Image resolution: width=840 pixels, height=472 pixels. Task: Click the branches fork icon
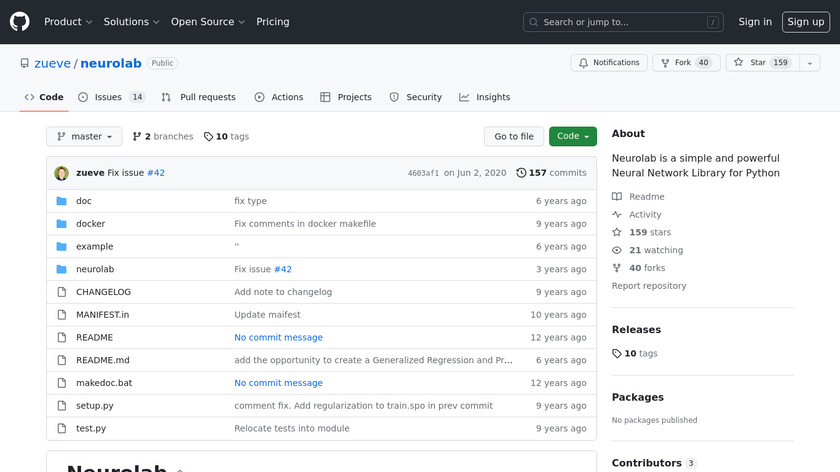click(x=137, y=137)
